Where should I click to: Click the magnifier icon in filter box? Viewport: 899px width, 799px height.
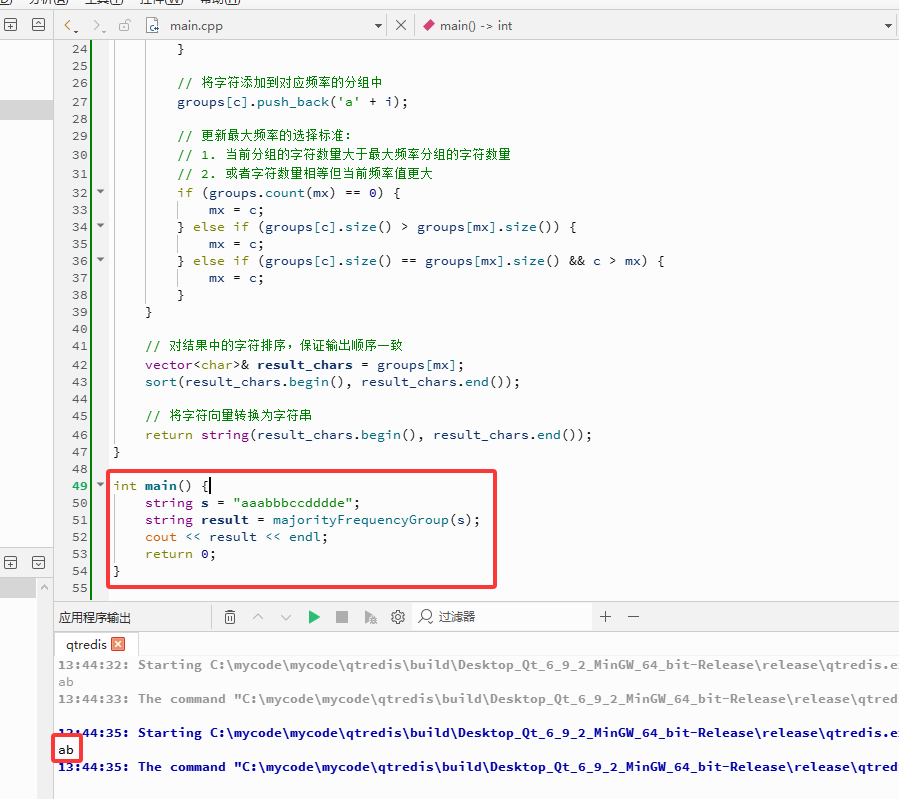[x=425, y=617]
